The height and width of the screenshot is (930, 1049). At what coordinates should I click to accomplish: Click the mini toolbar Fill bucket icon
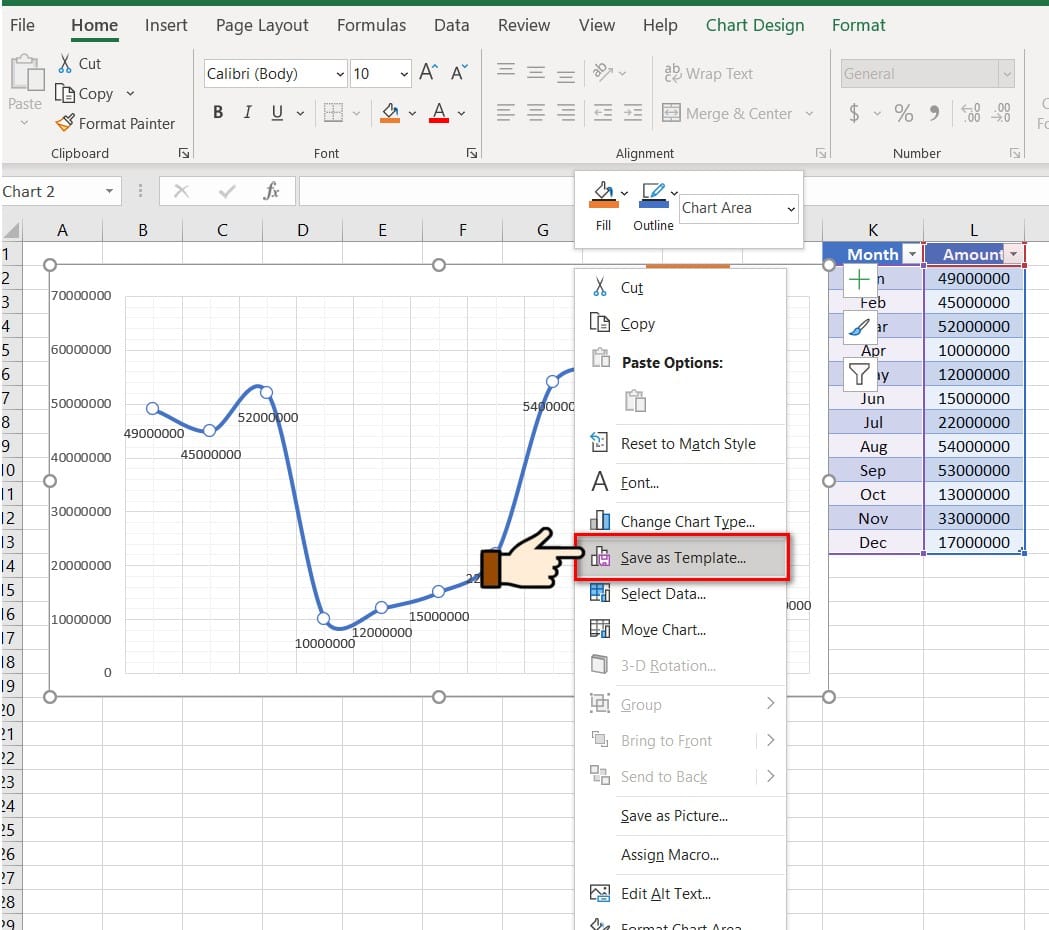pos(603,192)
